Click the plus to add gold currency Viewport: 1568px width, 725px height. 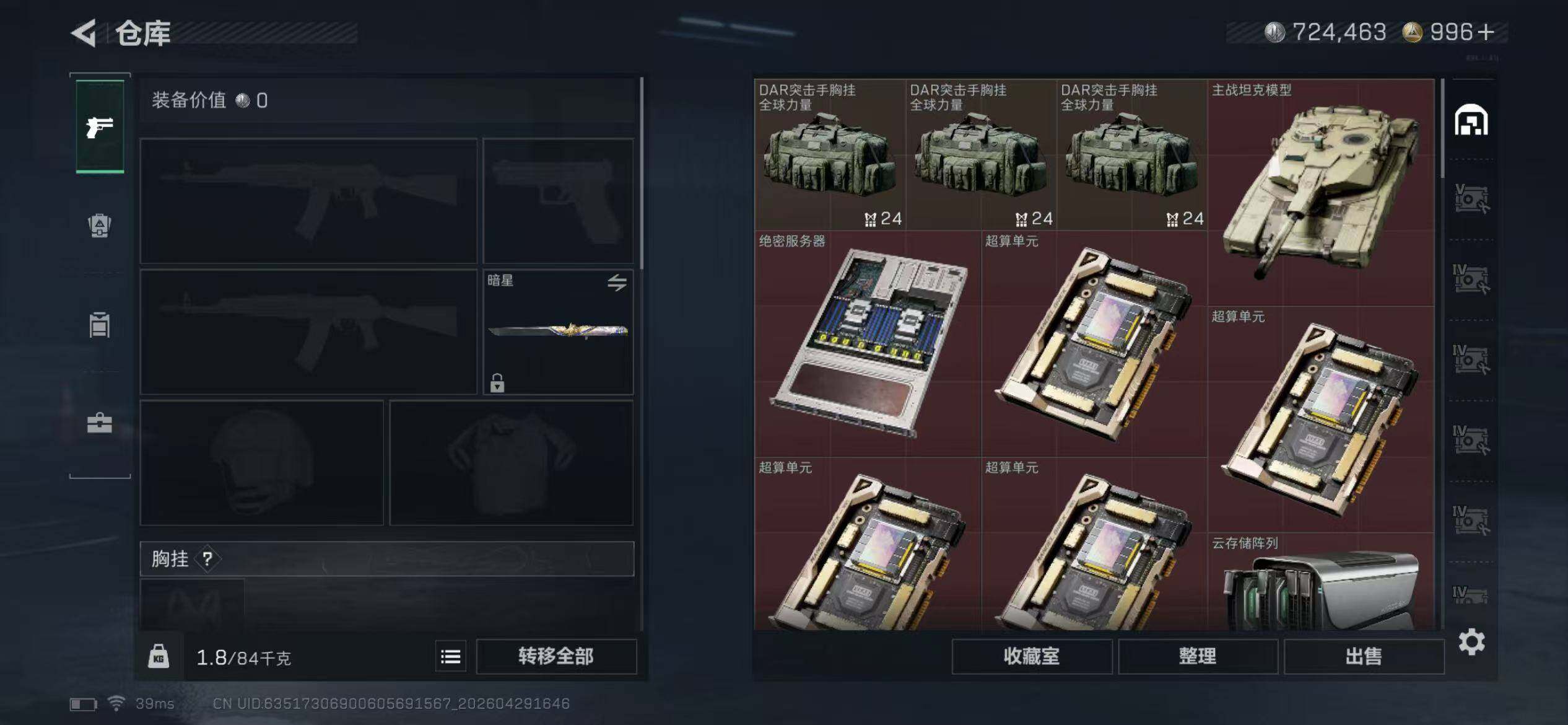(1486, 32)
